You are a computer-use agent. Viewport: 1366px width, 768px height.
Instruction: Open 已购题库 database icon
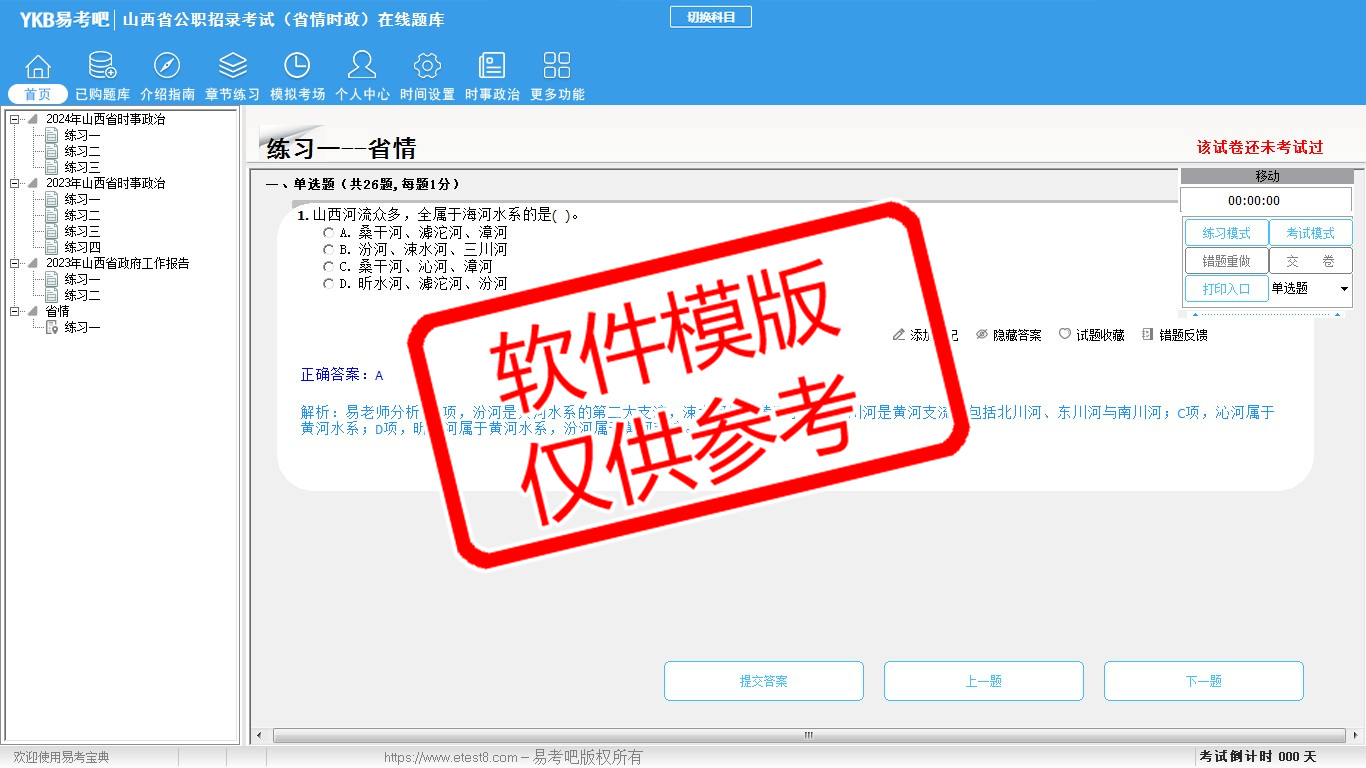pyautogui.click(x=102, y=67)
